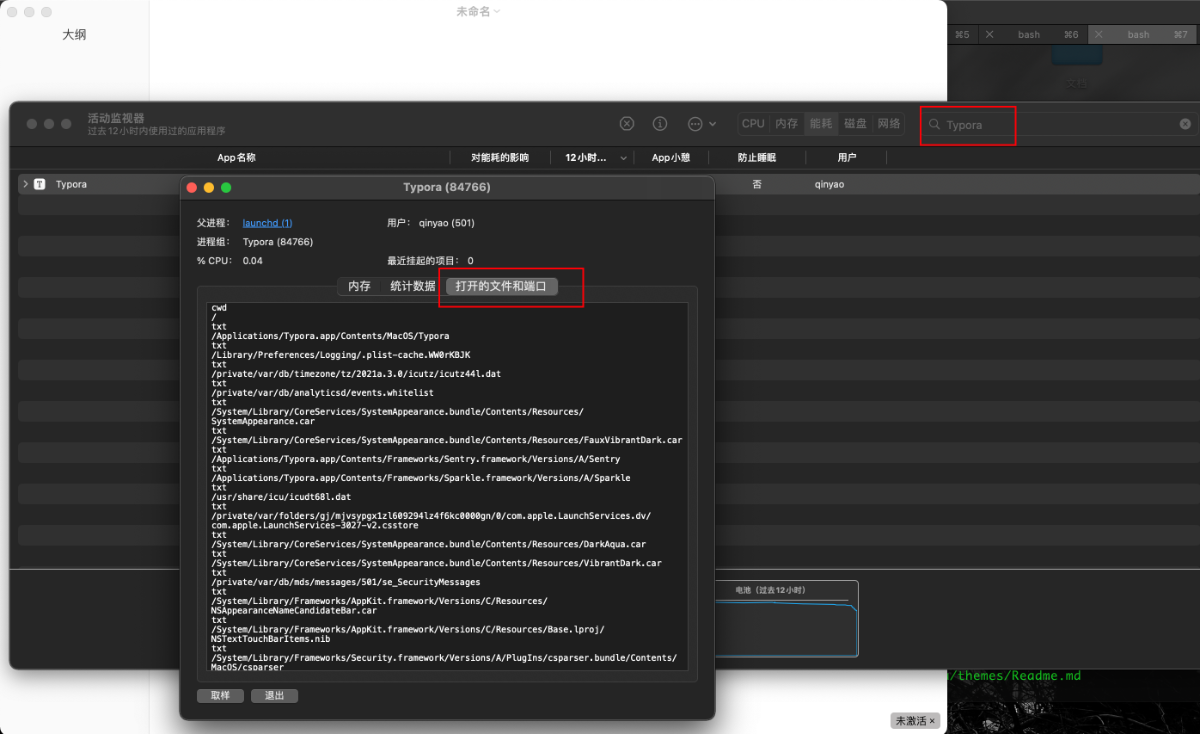The height and width of the screenshot is (734, 1200).
Task: Click the .plist-cache.WW0rKBJK path line
Action: point(340,355)
